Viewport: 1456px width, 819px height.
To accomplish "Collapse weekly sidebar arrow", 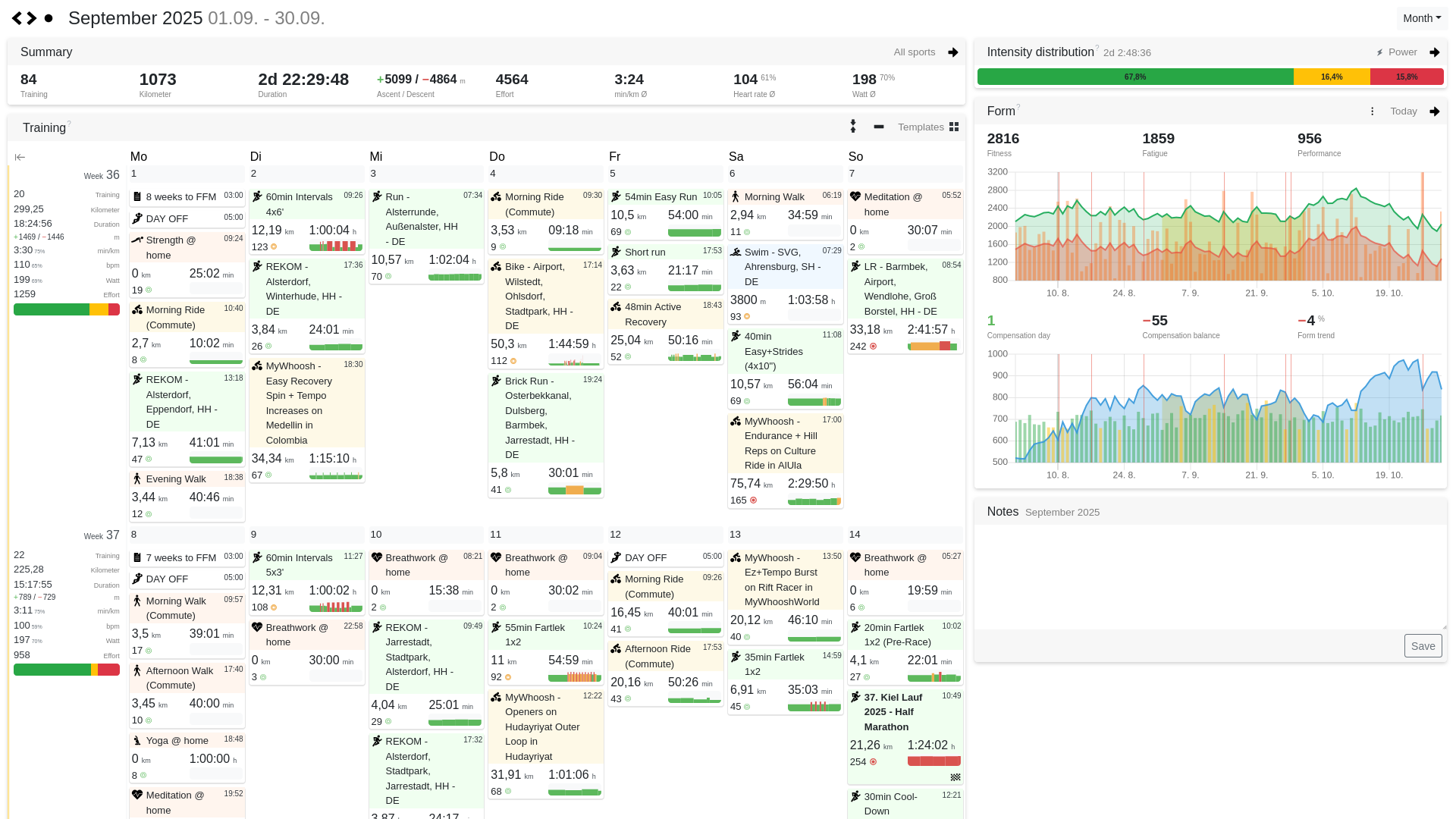I will tap(20, 157).
